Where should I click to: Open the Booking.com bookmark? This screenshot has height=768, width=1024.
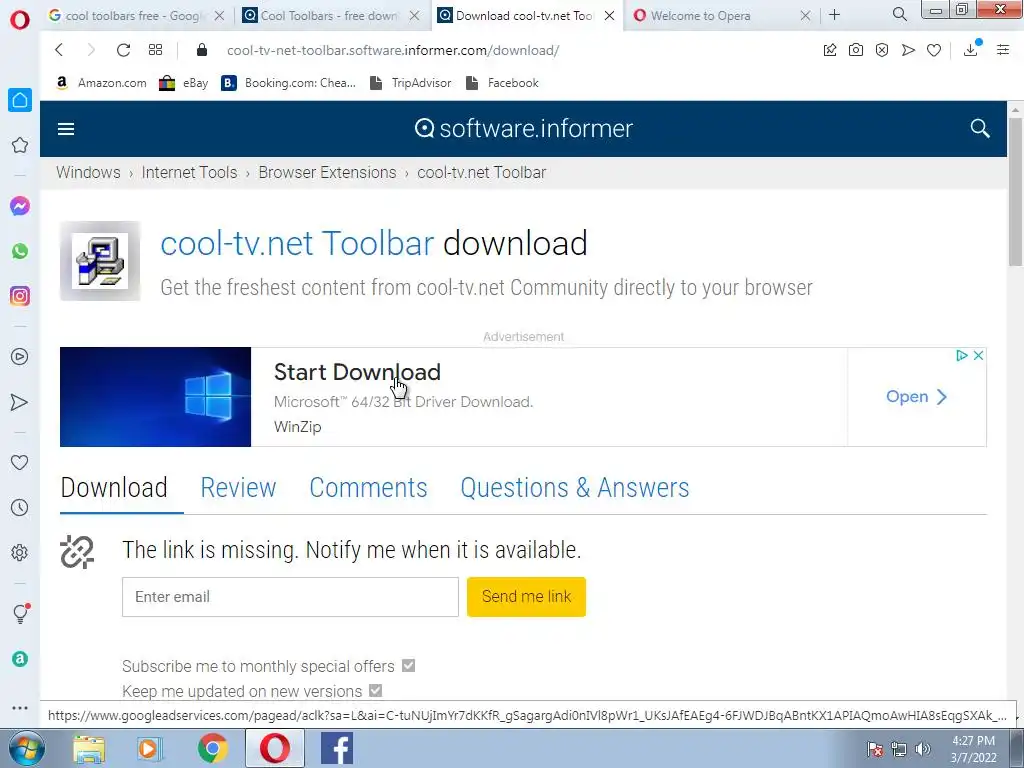[x=289, y=83]
